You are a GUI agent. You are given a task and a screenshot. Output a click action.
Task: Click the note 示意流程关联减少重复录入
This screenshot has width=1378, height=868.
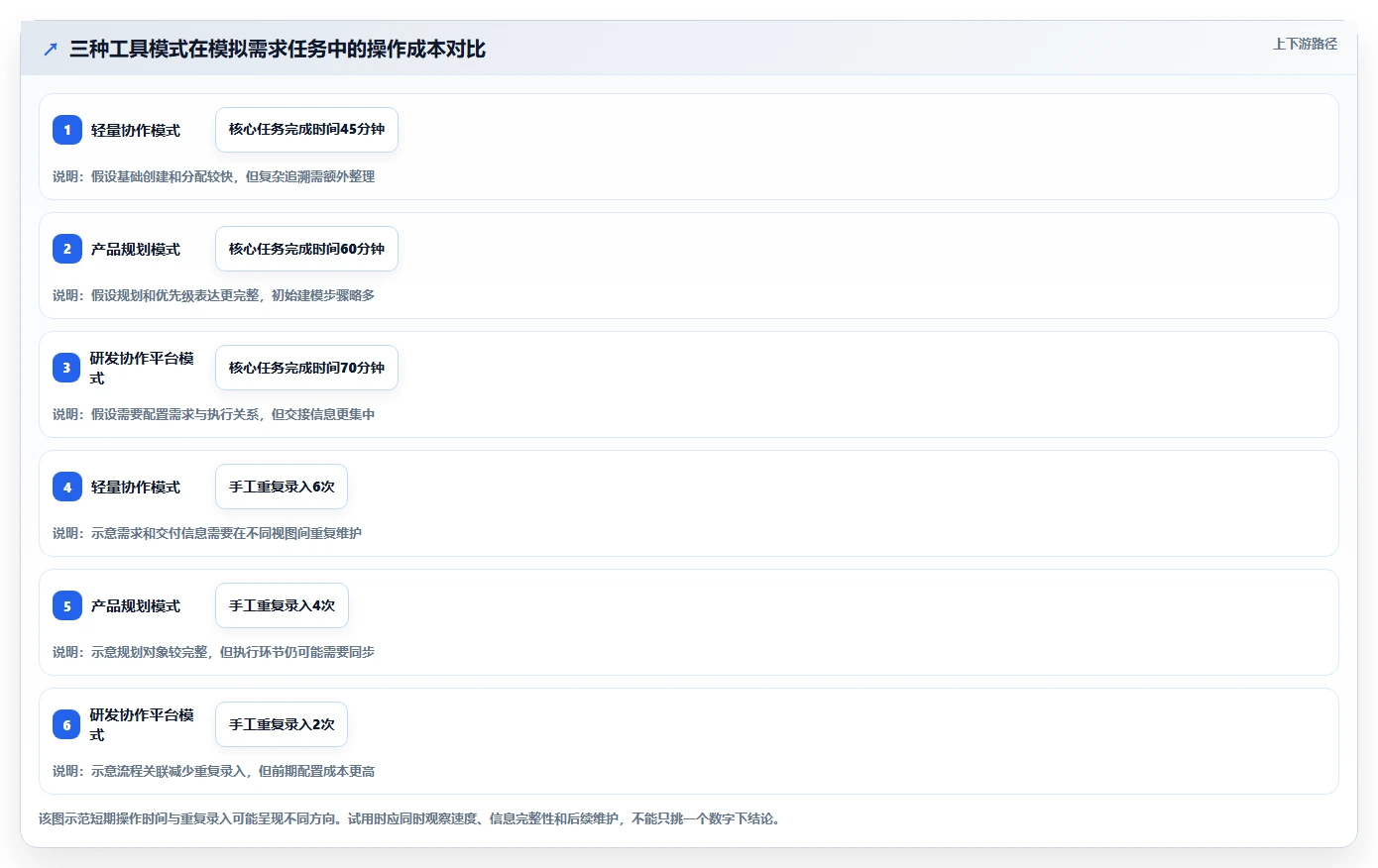(213, 771)
